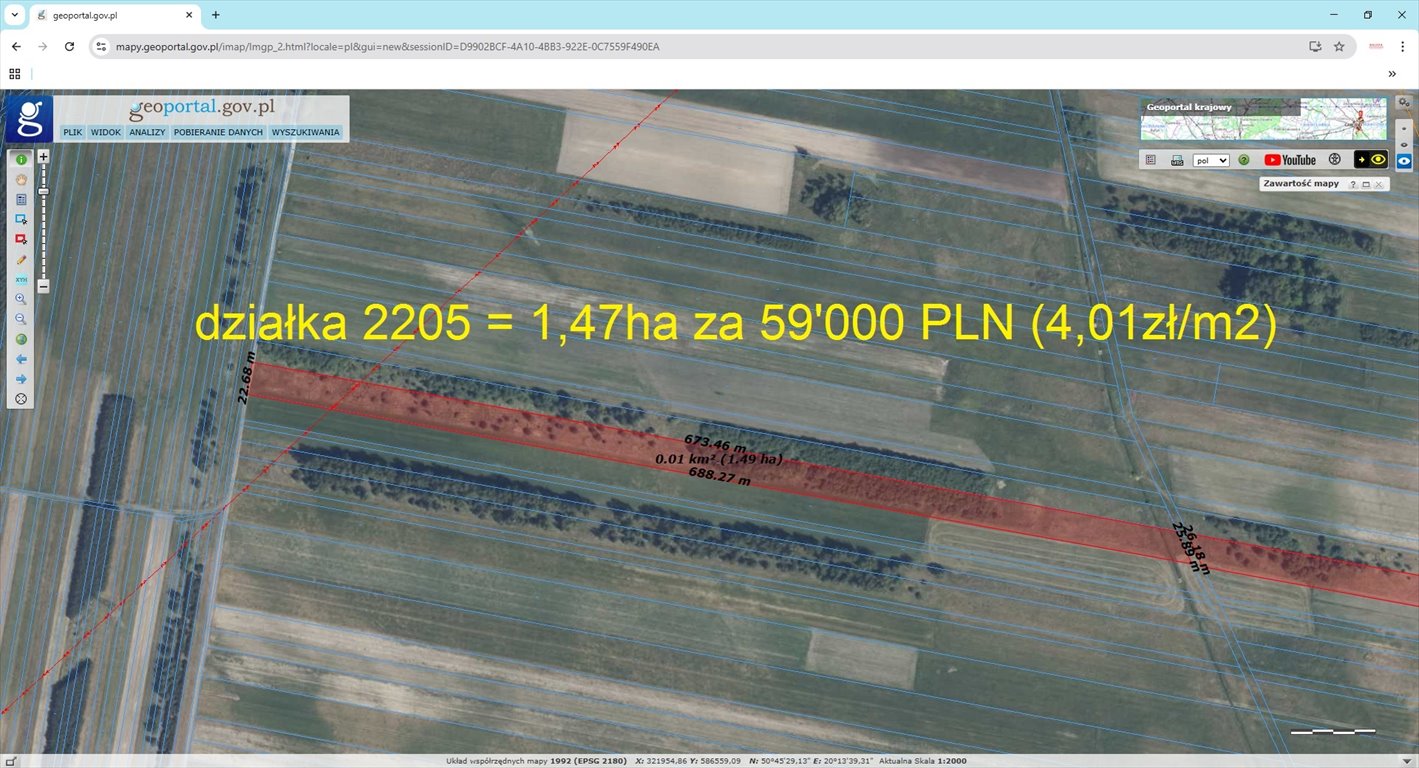Image resolution: width=1419 pixels, height=768 pixels.
Task: Choose the pencil drawing tool
Action: [x=20, y=260]
